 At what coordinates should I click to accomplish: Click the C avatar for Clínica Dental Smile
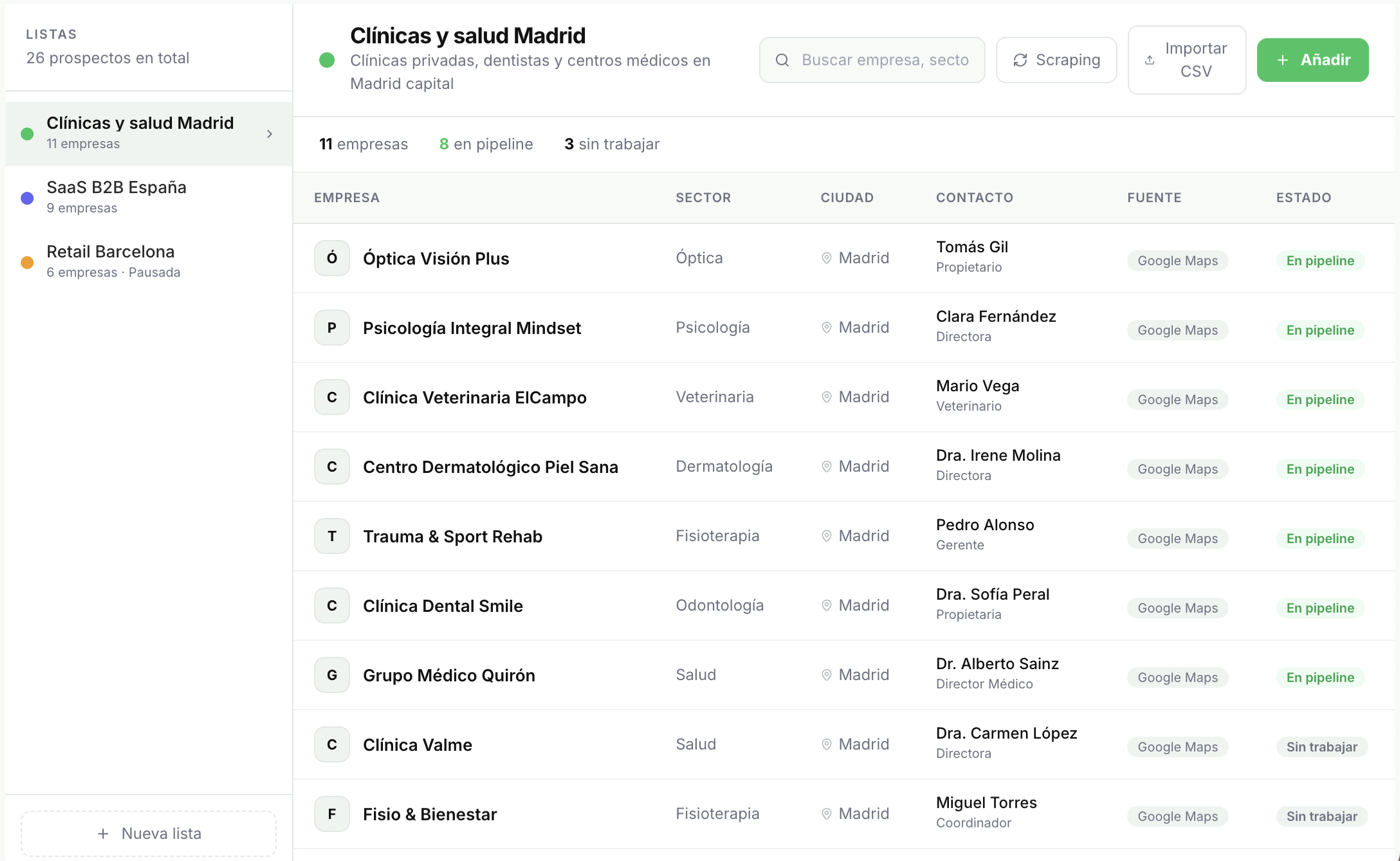point(332,606)
